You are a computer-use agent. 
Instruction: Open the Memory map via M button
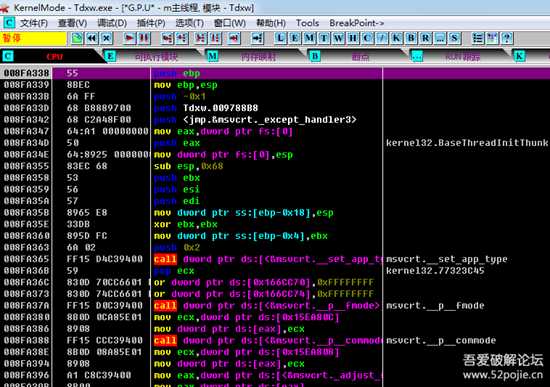[309, 38]
